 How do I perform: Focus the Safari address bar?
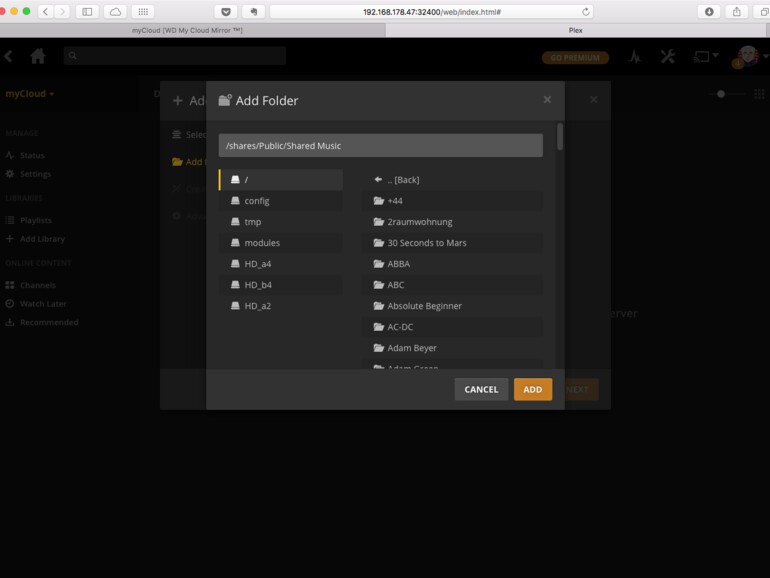[x=432, y=12]
